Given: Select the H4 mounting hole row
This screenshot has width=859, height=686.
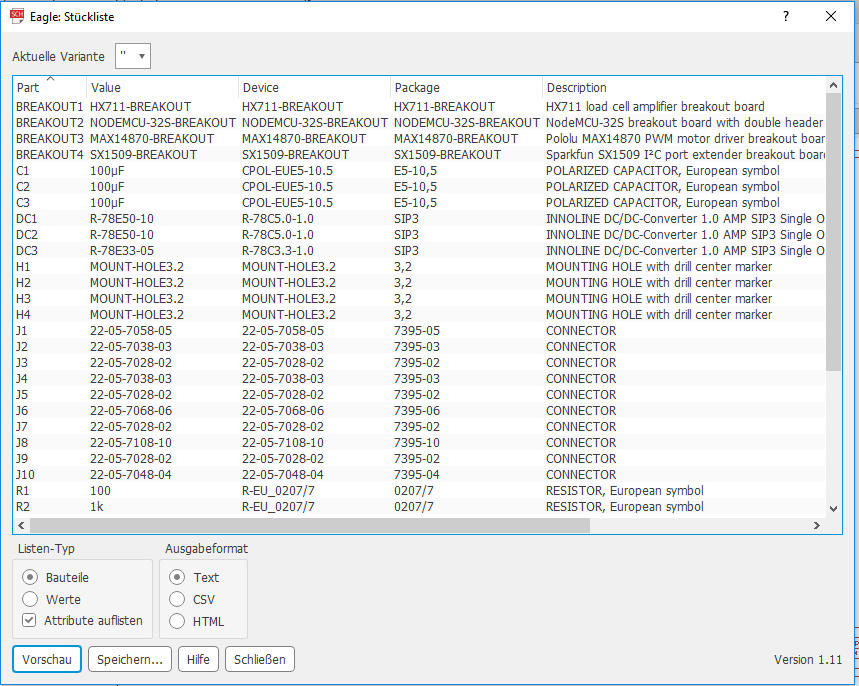Looking at the screenshot, I should pyautogui.click(x=419, y=315).
